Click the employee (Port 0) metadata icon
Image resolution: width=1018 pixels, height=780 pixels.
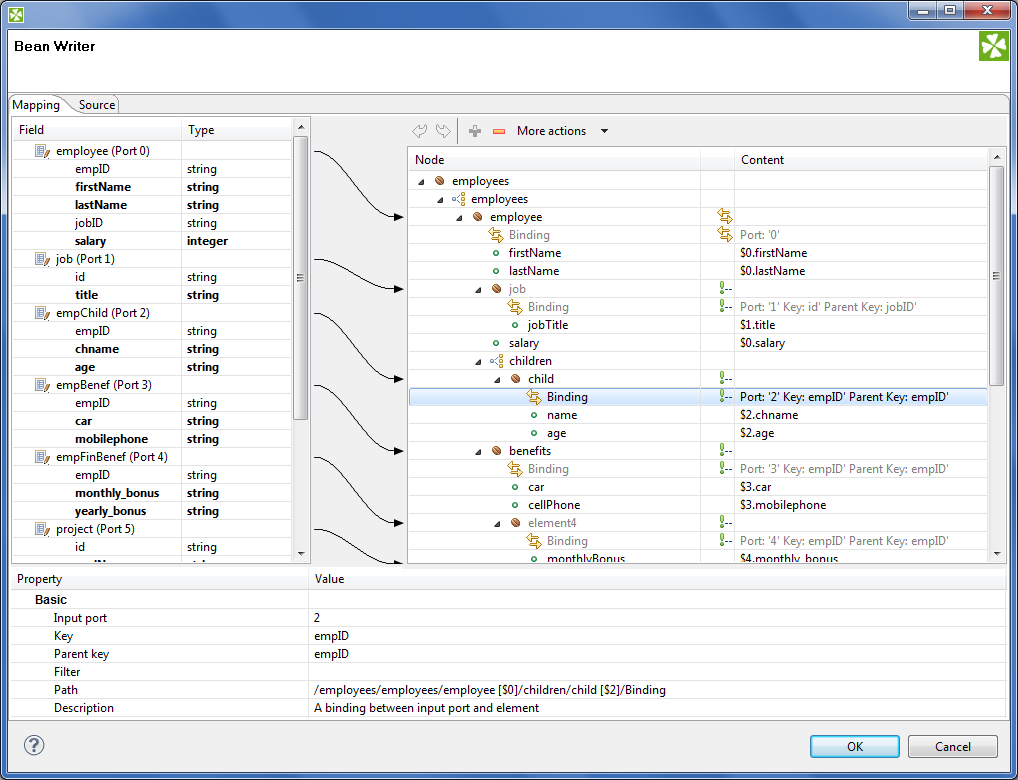click(42, 151)
